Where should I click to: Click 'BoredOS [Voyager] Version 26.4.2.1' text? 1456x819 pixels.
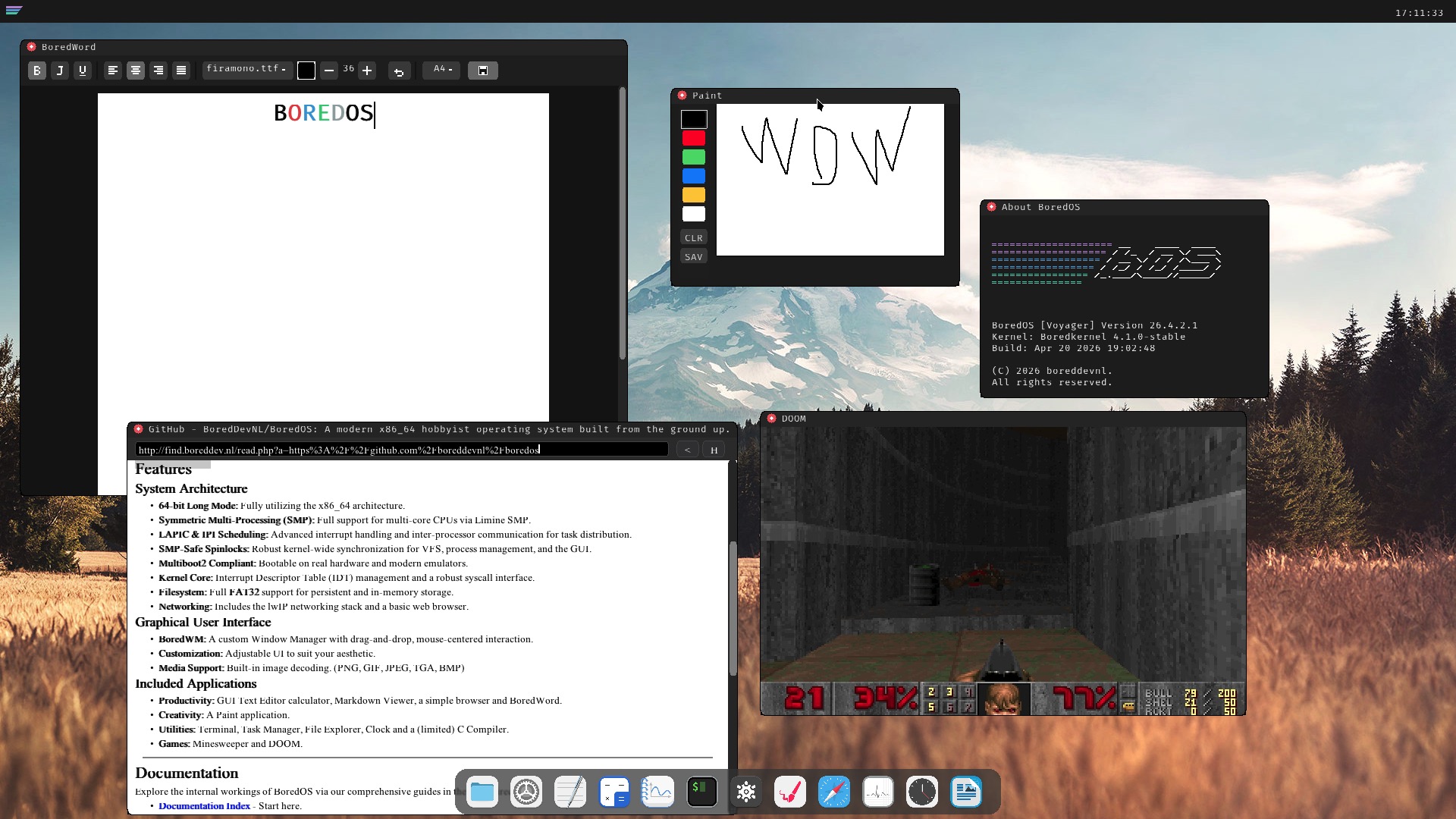tap(1094, 325)
